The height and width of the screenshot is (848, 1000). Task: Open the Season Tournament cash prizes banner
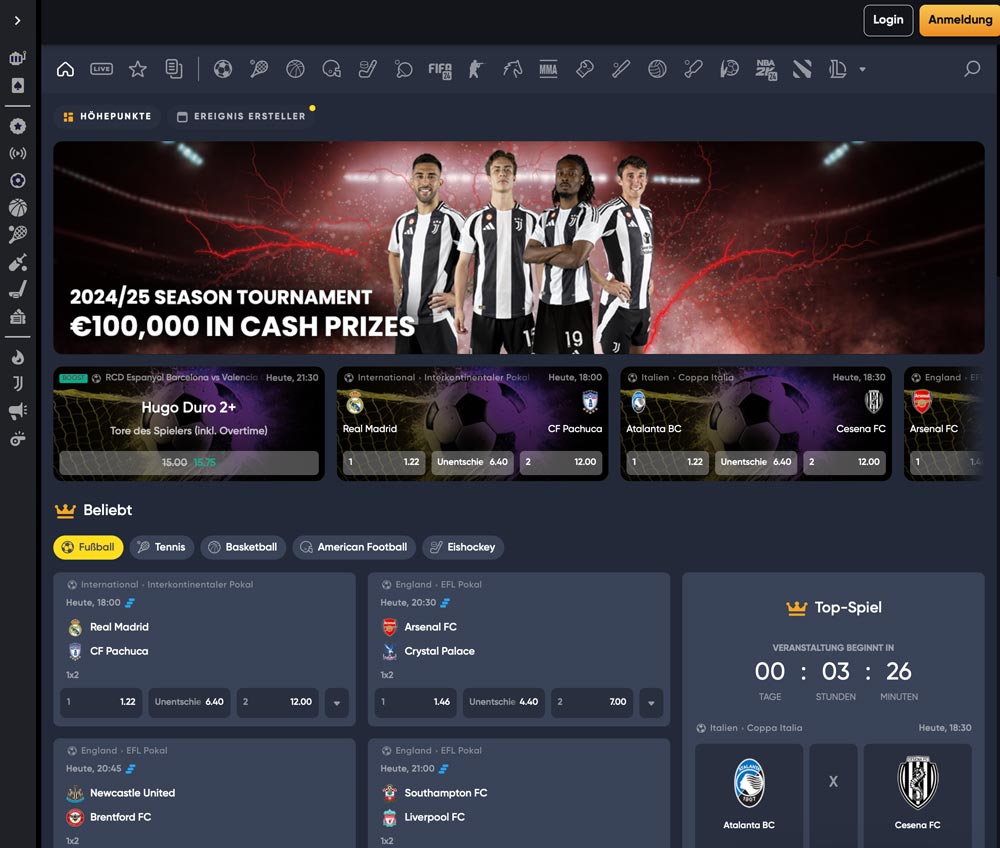[518, 247]
